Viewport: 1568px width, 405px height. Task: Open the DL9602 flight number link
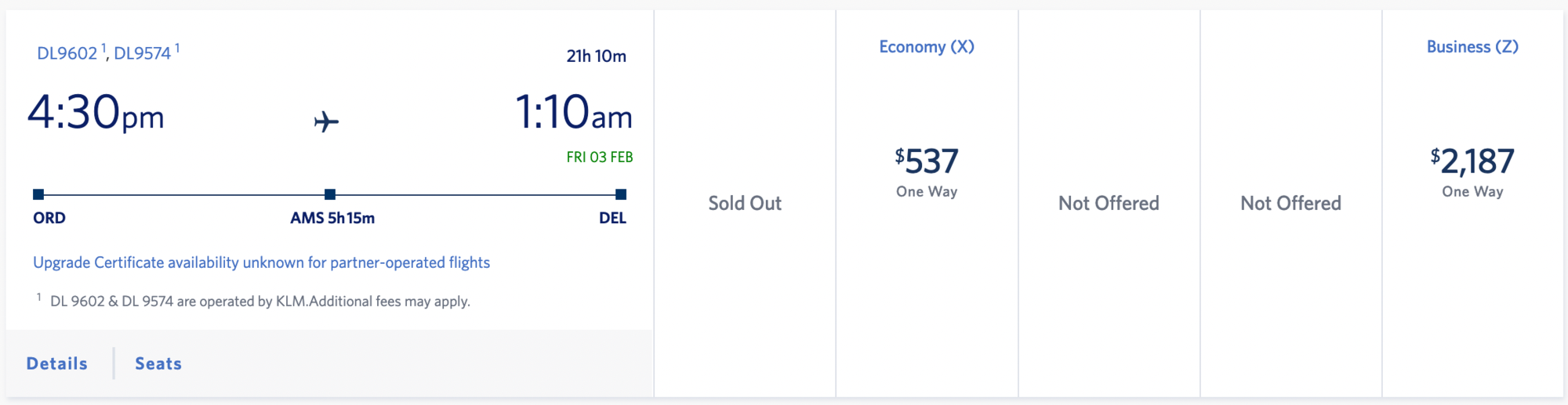[67, 53]
